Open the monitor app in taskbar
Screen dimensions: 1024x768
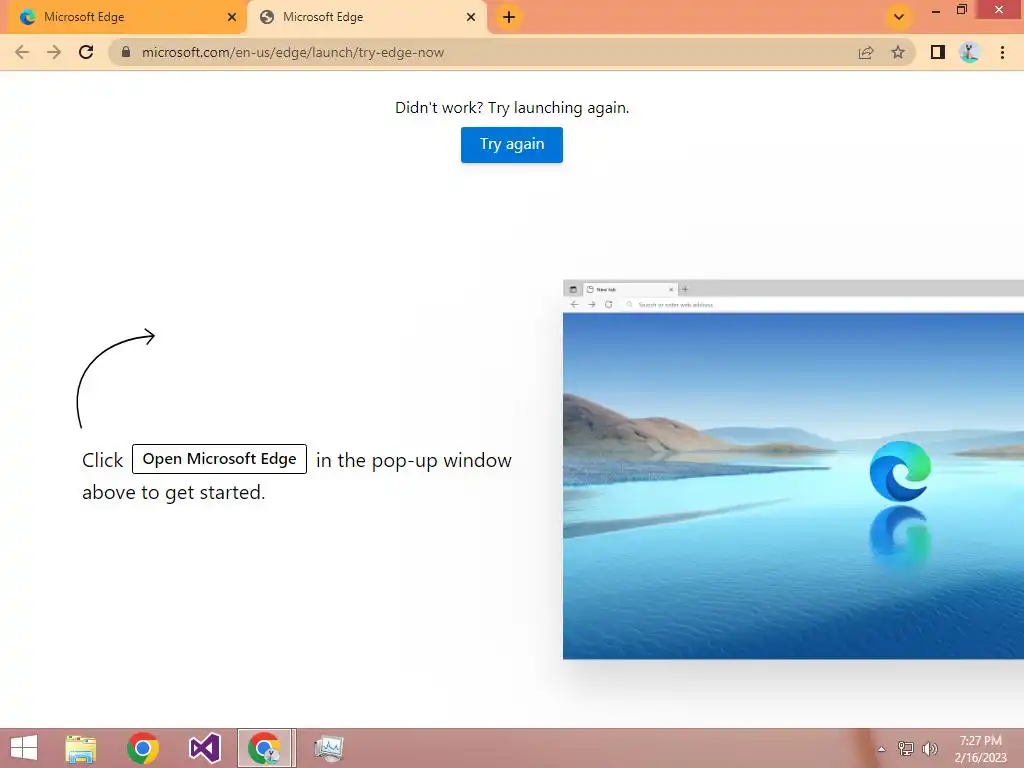pos(328,748)
